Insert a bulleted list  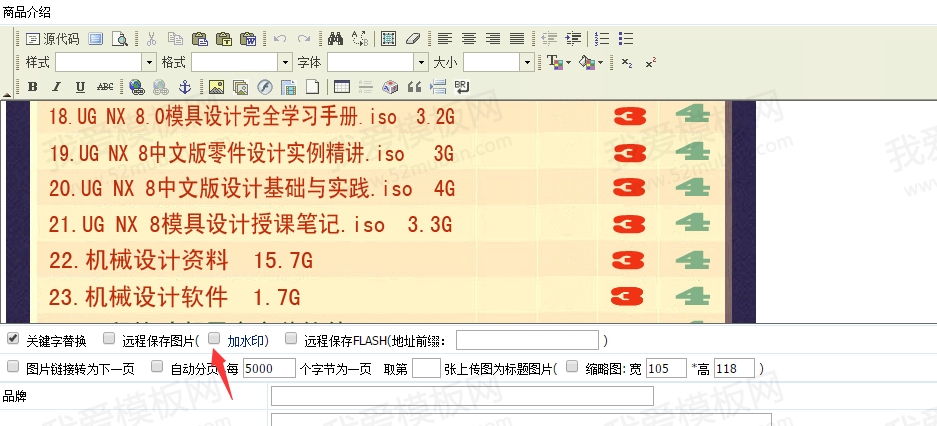coord(626,39)
